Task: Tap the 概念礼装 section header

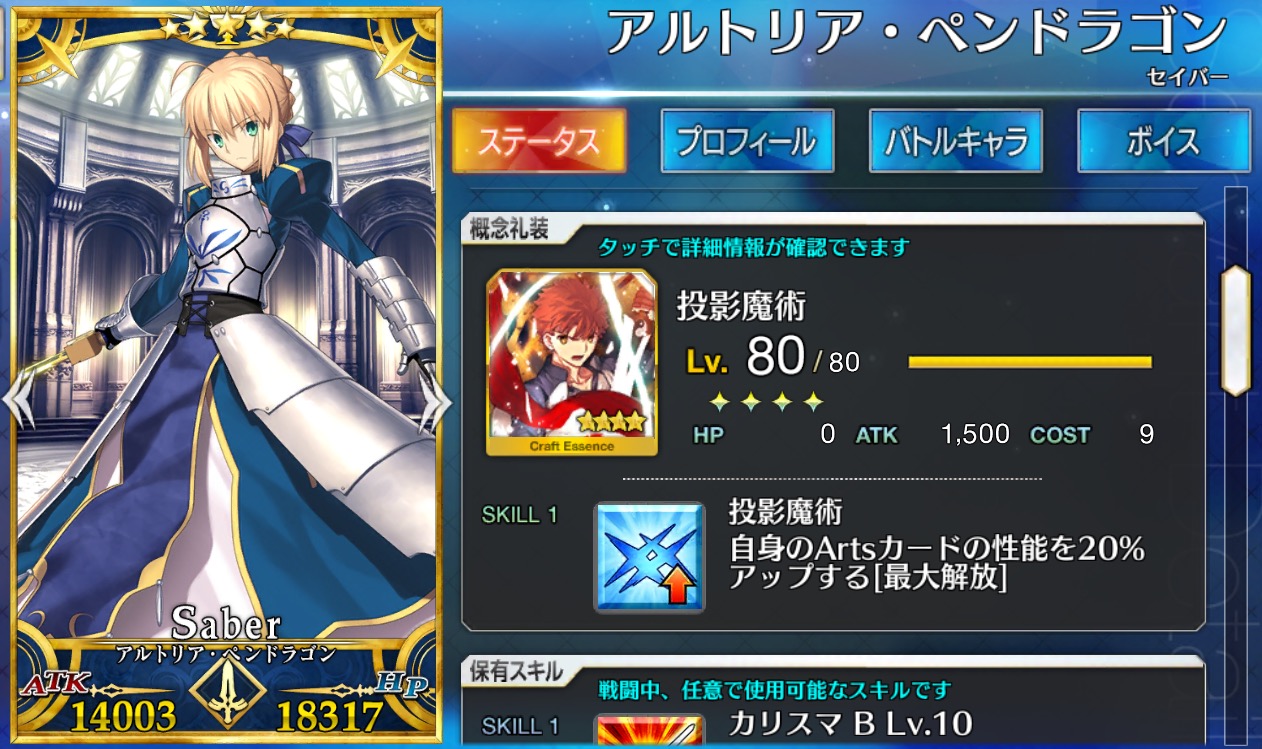Action: tap(509, 229)
